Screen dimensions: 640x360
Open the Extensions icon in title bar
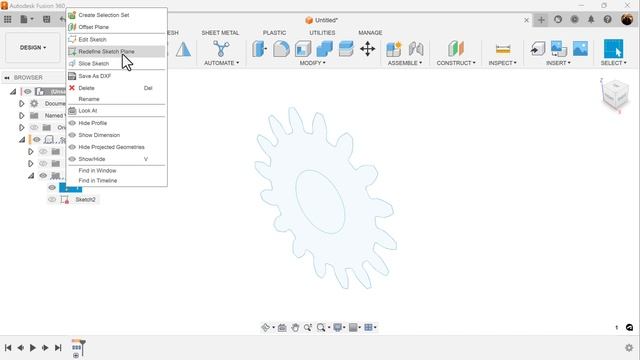(558, 20)
